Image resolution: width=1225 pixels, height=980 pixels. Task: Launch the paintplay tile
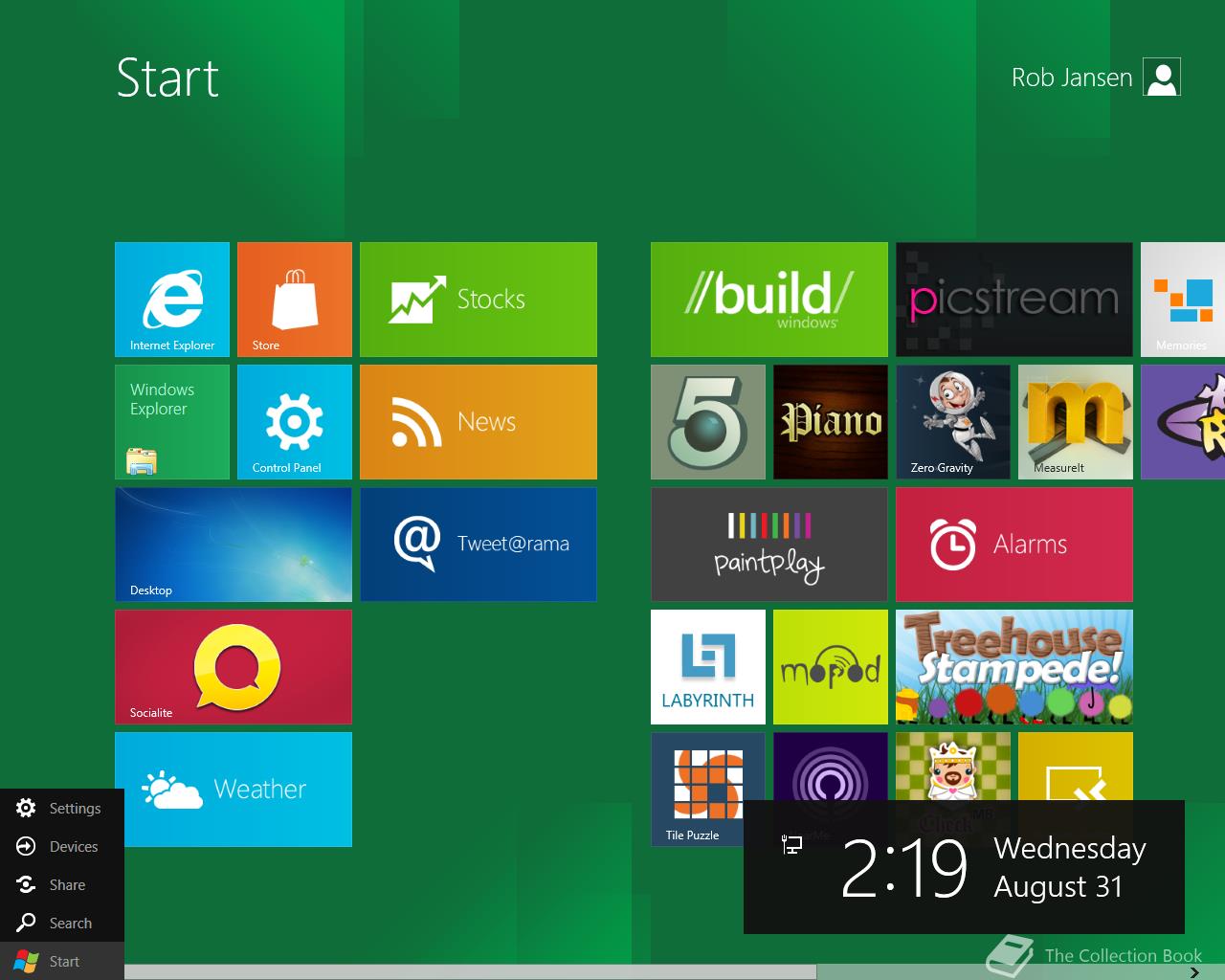[769, 545]
